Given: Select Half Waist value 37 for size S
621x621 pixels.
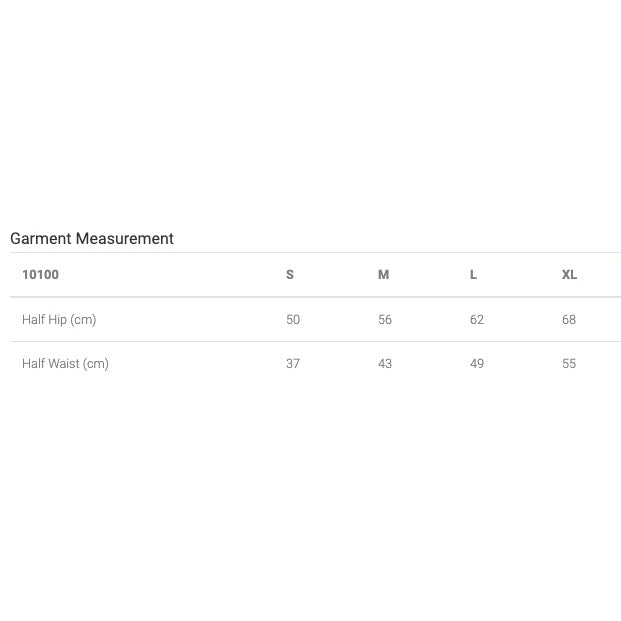Looking at the screenshot, I should [293, 364].
